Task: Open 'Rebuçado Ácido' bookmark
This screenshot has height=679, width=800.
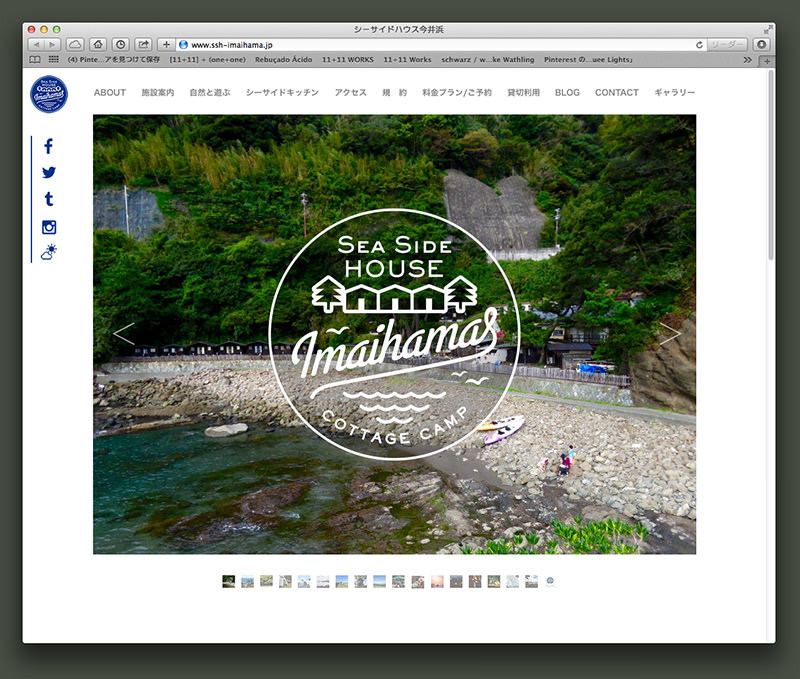Action: (x=283, y=60)
